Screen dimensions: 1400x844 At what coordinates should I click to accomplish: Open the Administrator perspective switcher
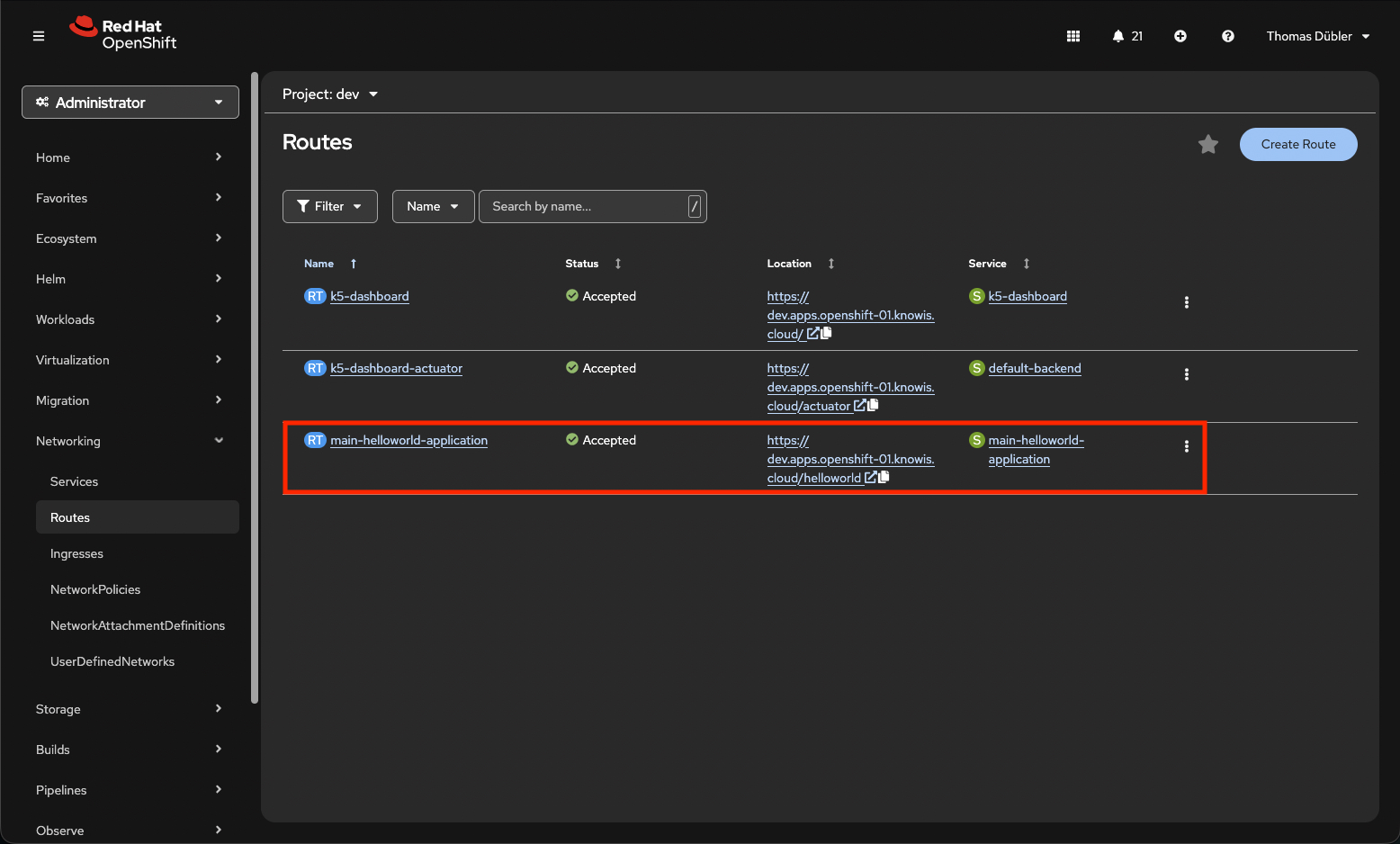130,103
